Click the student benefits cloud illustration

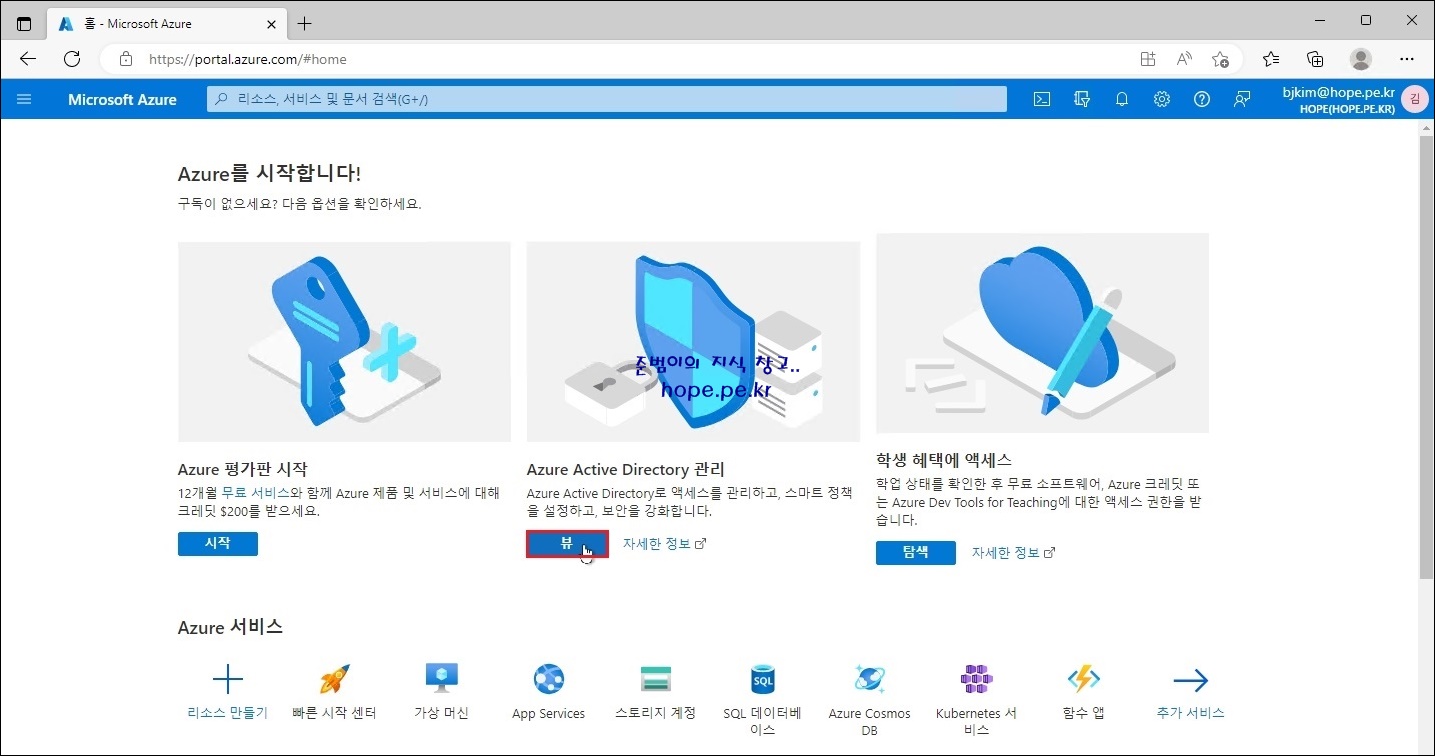click(1042, 333)
